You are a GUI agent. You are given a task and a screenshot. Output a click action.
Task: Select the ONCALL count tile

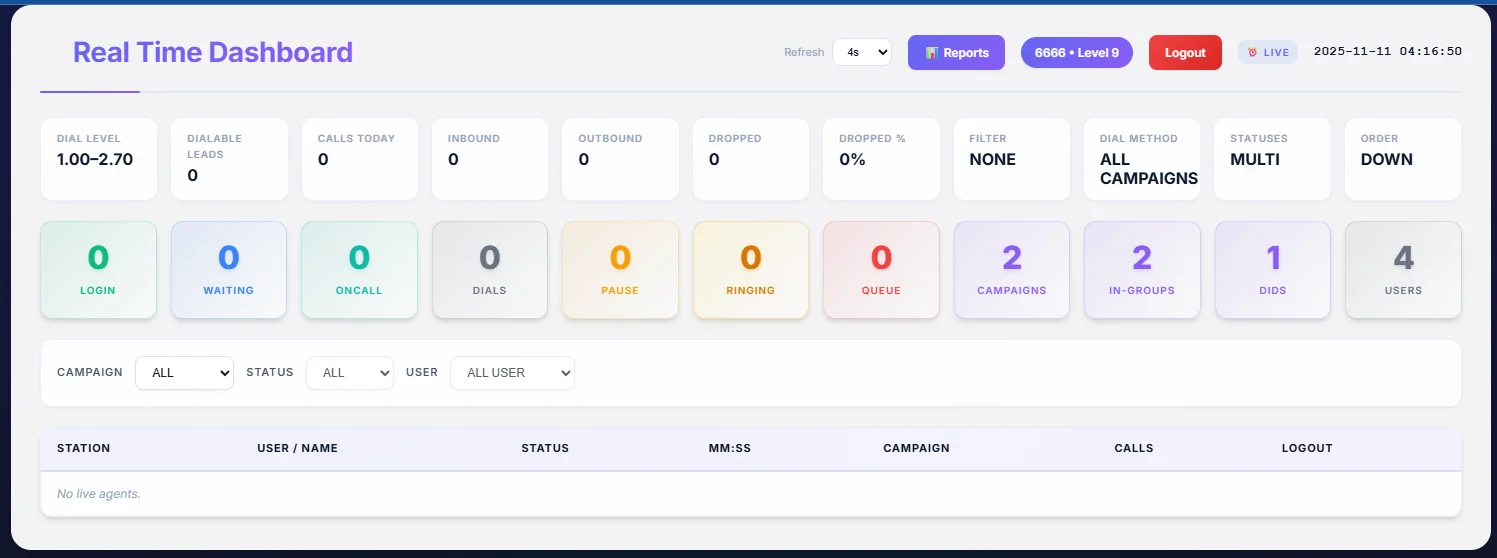[359, 270]
